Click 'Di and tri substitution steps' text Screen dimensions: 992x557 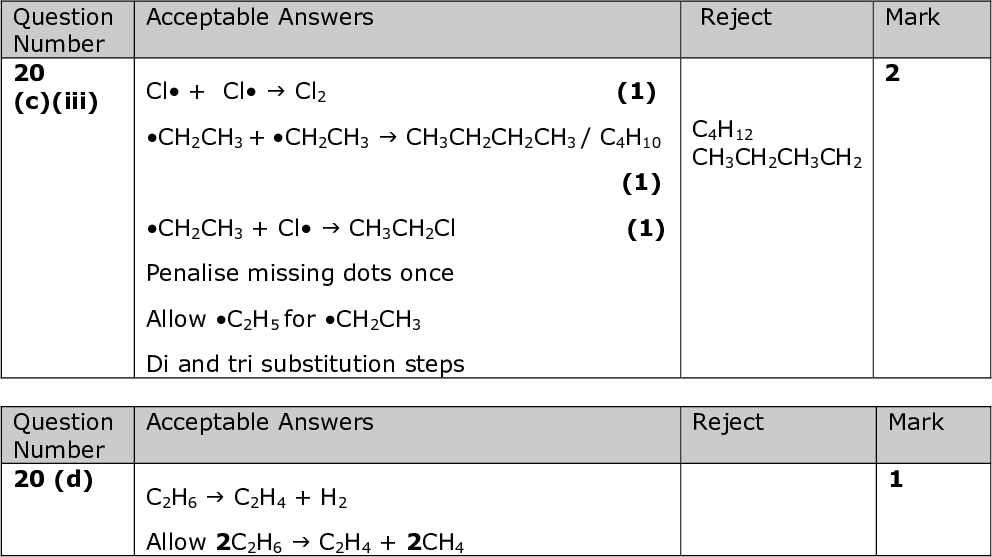[305, 364]
